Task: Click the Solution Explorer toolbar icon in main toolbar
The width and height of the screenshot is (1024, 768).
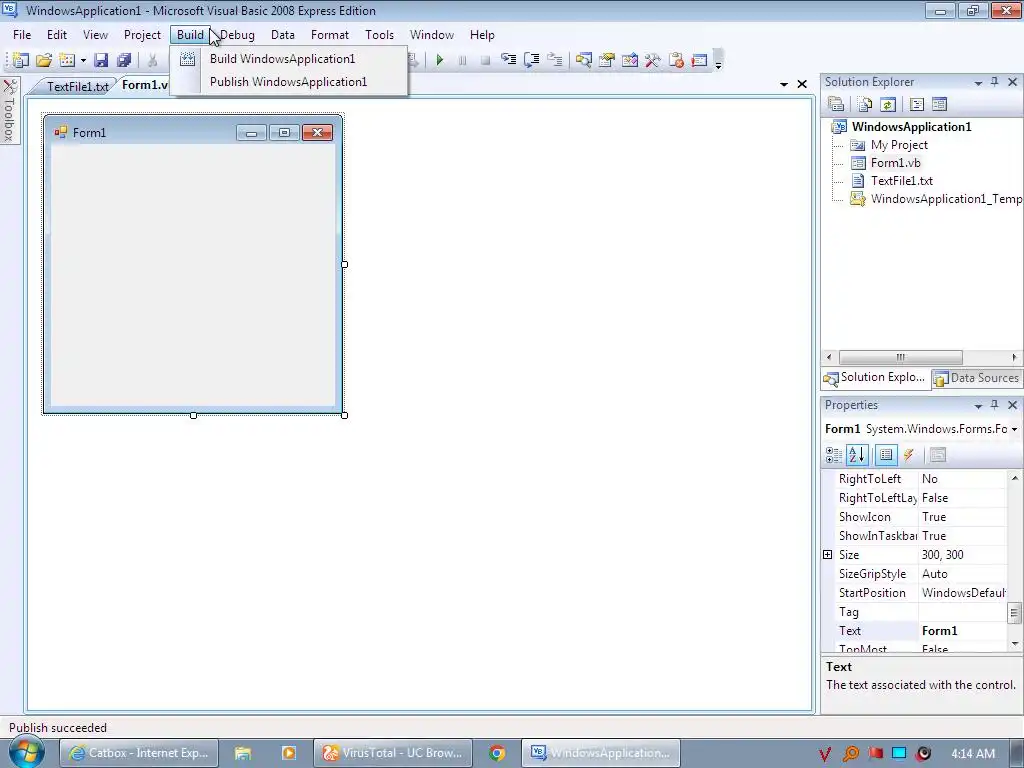Action: (584, 60)
